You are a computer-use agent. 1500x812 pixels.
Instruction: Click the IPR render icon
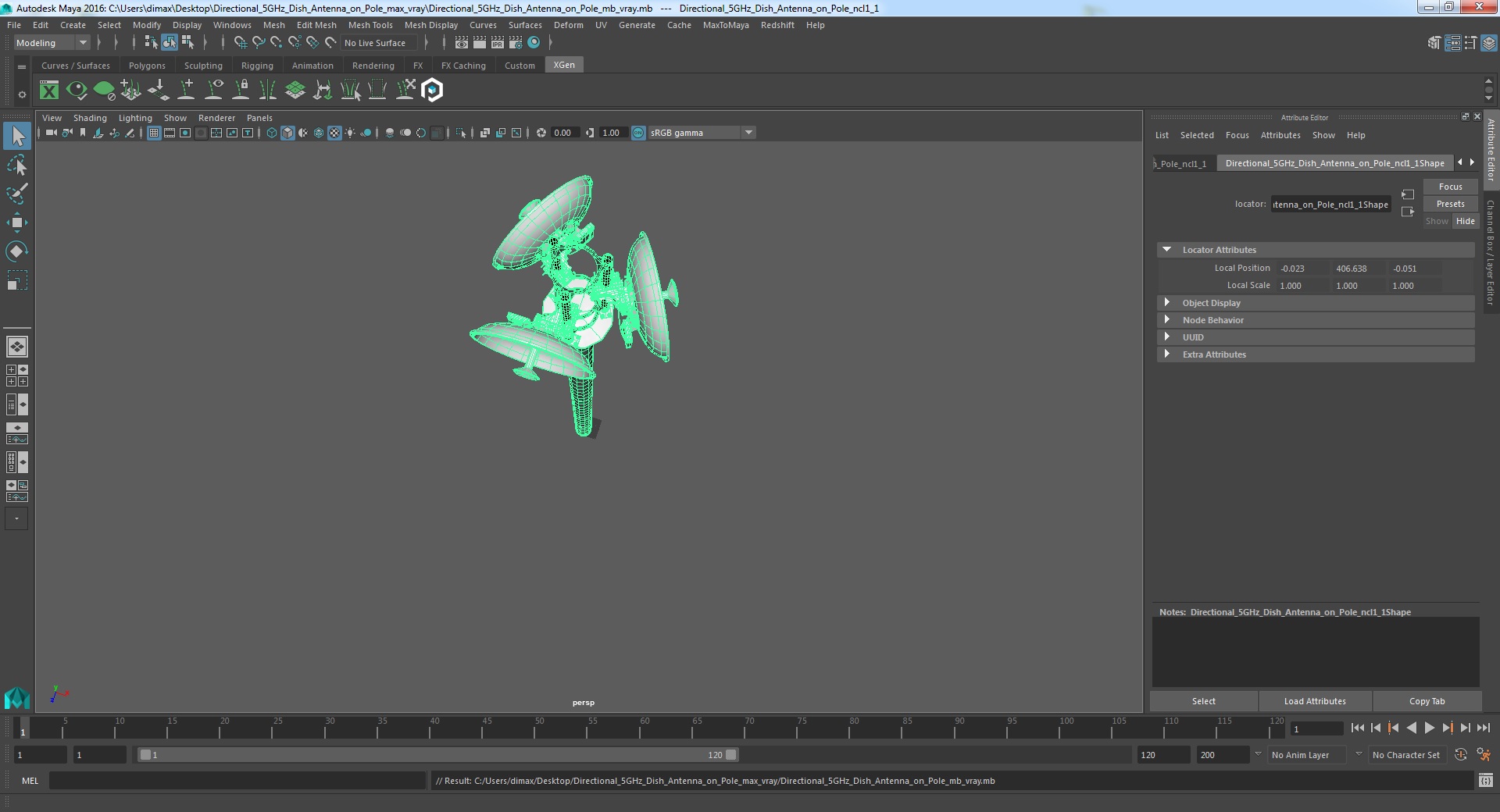pyautogui.click(x=497, y=43)
